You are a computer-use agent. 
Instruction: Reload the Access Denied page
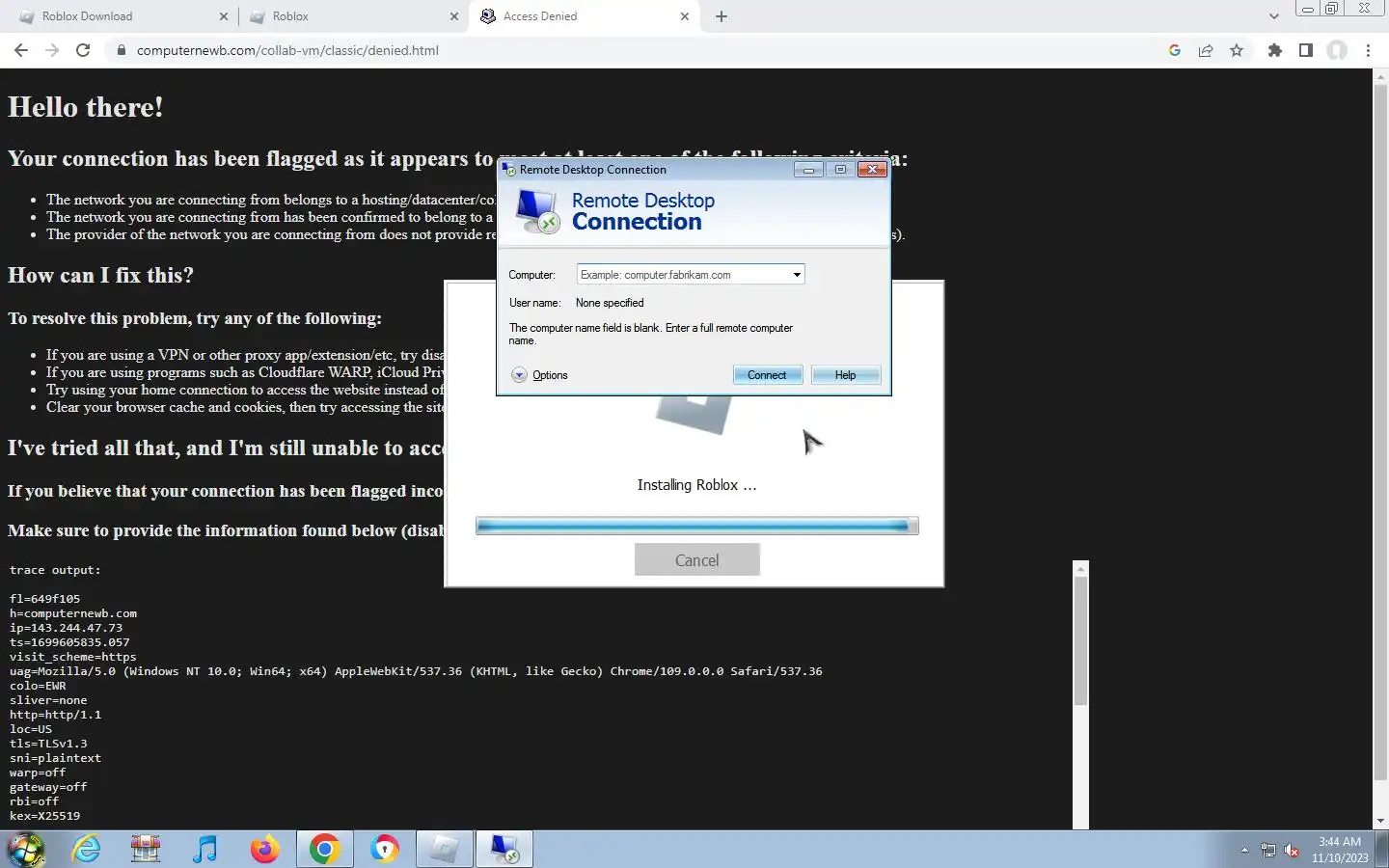(x=83, y=50)
